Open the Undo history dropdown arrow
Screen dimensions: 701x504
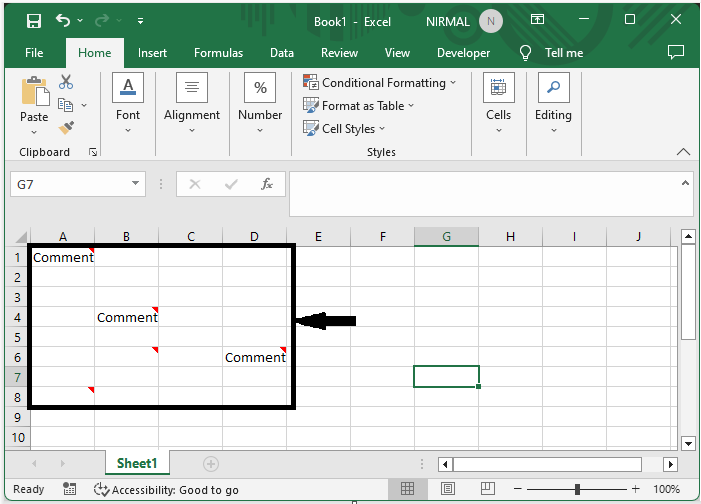(80, 21)
